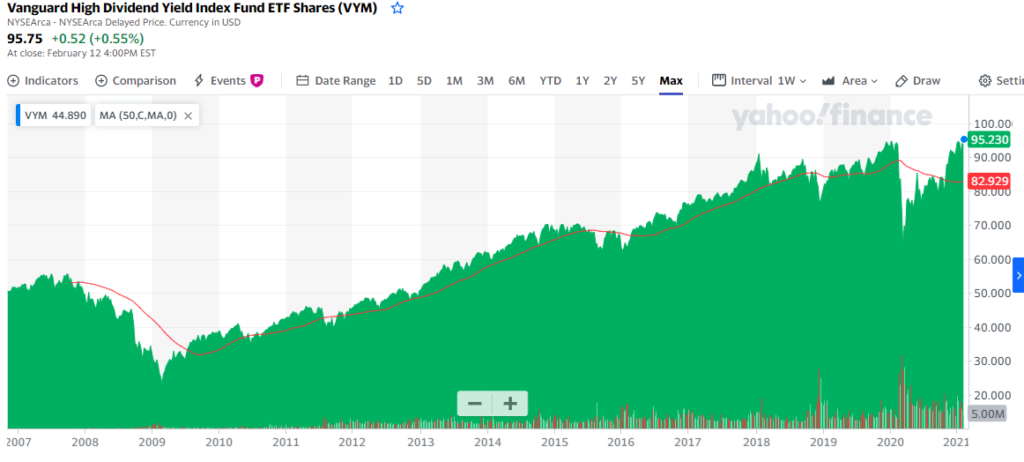The image size is (1024, 462).
Task: Select the 1D range
Action: pyautogui.click(x=395, y=81)
